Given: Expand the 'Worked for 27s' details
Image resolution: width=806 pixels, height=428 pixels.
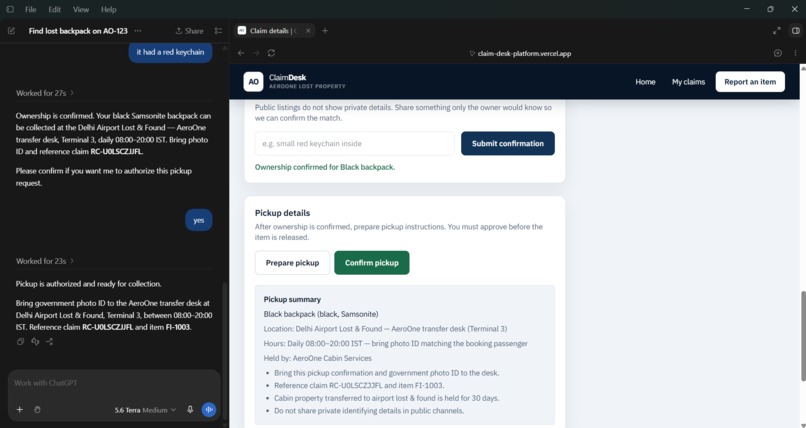Looking at the screenshot, I should [45, 93].
